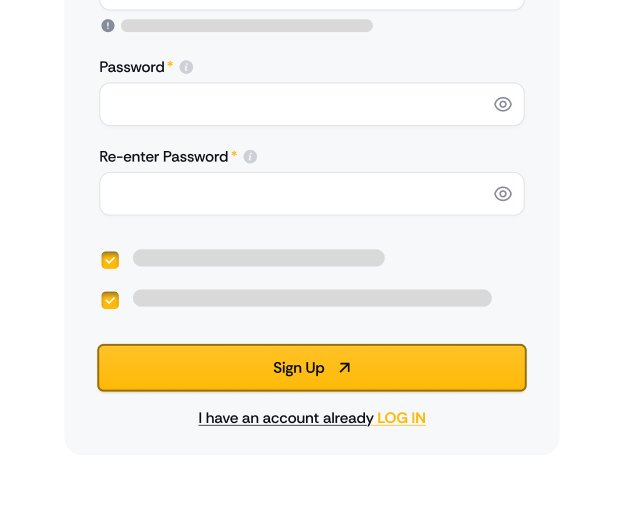Click the first checkbox's gray label text
The height and width of the screenshot is (520, 624).
[x=258, y=258]
